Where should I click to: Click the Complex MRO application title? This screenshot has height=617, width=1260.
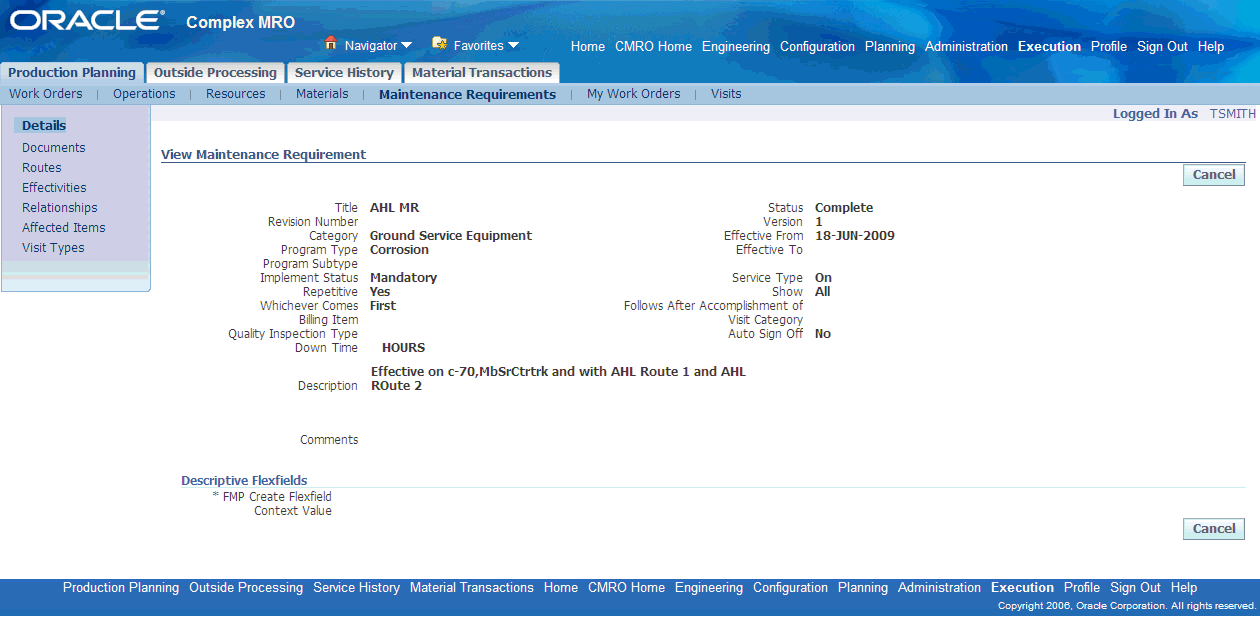[241, 23]
